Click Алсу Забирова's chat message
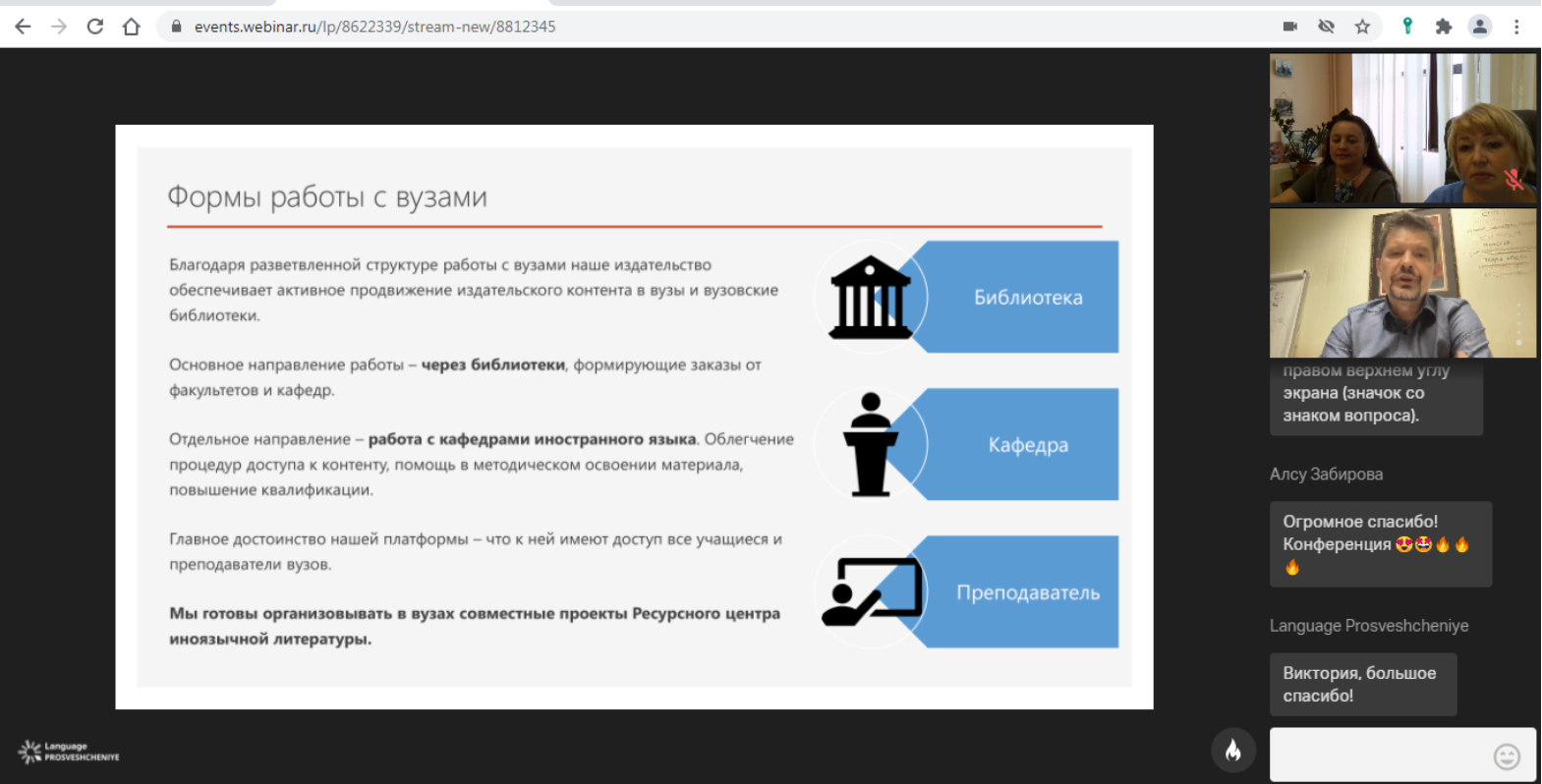The image size is (1542, 784). pos(1380,544)
